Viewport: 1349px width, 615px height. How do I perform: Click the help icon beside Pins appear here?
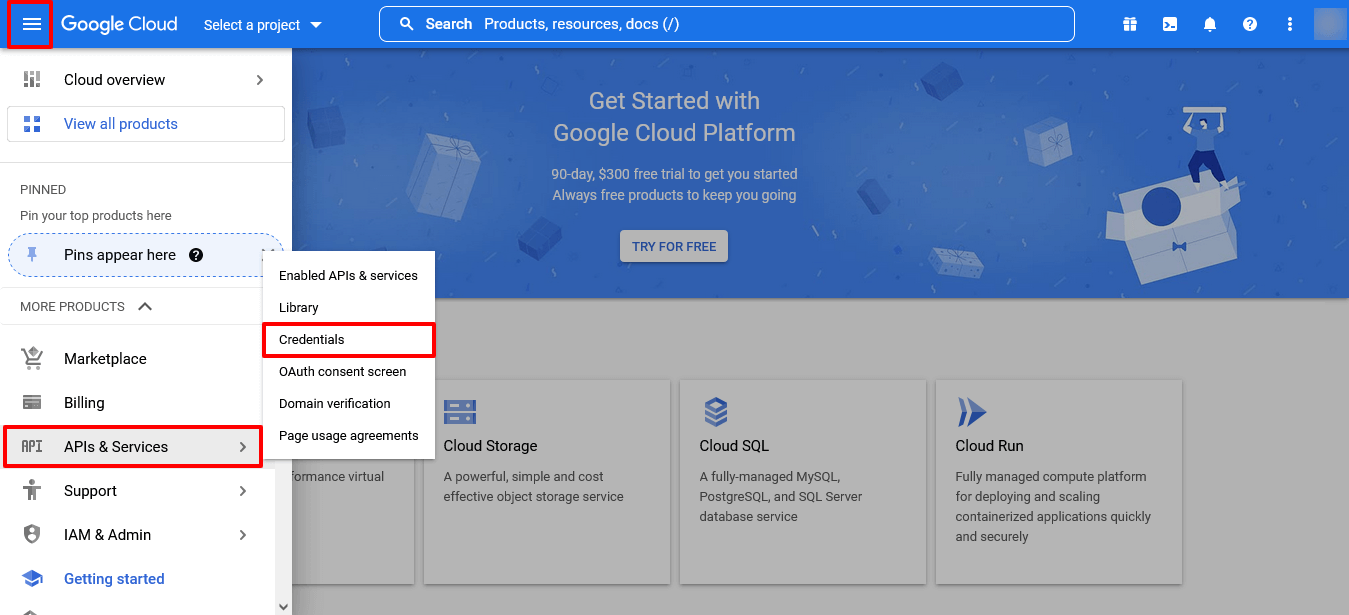pos(196,255)
